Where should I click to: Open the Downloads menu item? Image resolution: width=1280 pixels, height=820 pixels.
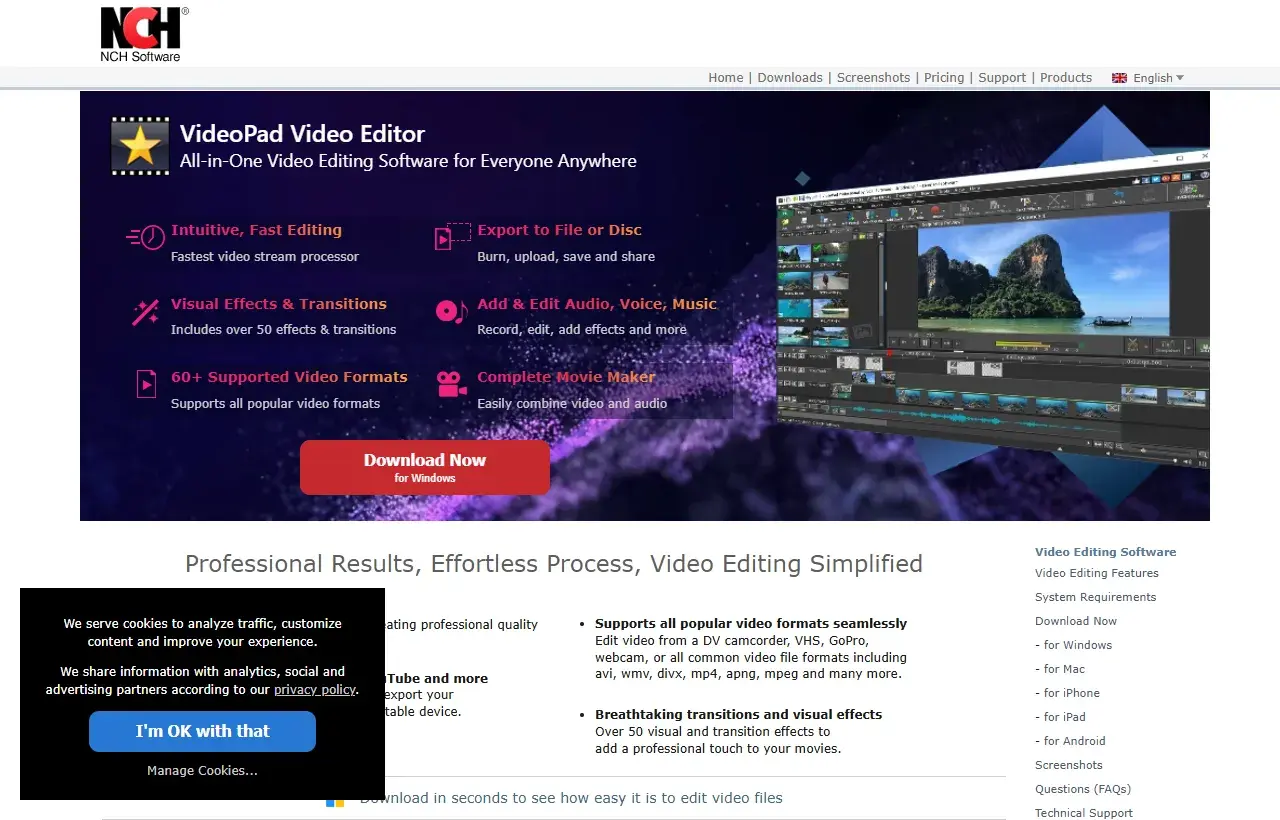(x=790, y=78)
